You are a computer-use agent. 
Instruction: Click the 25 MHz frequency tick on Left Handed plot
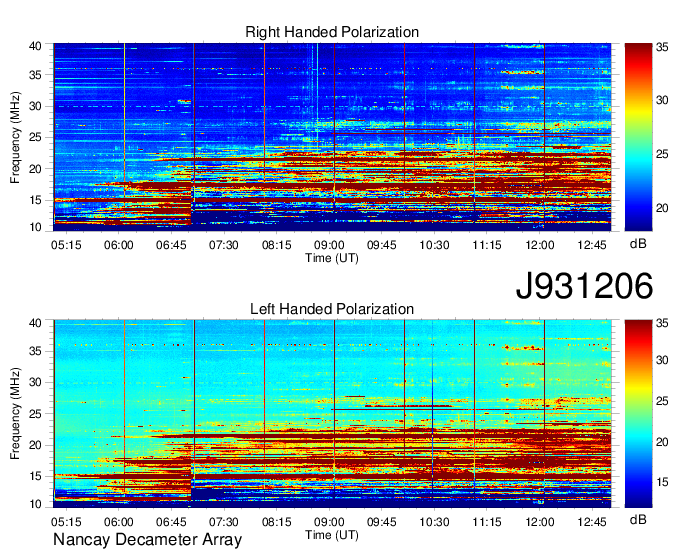click(35, 414)
